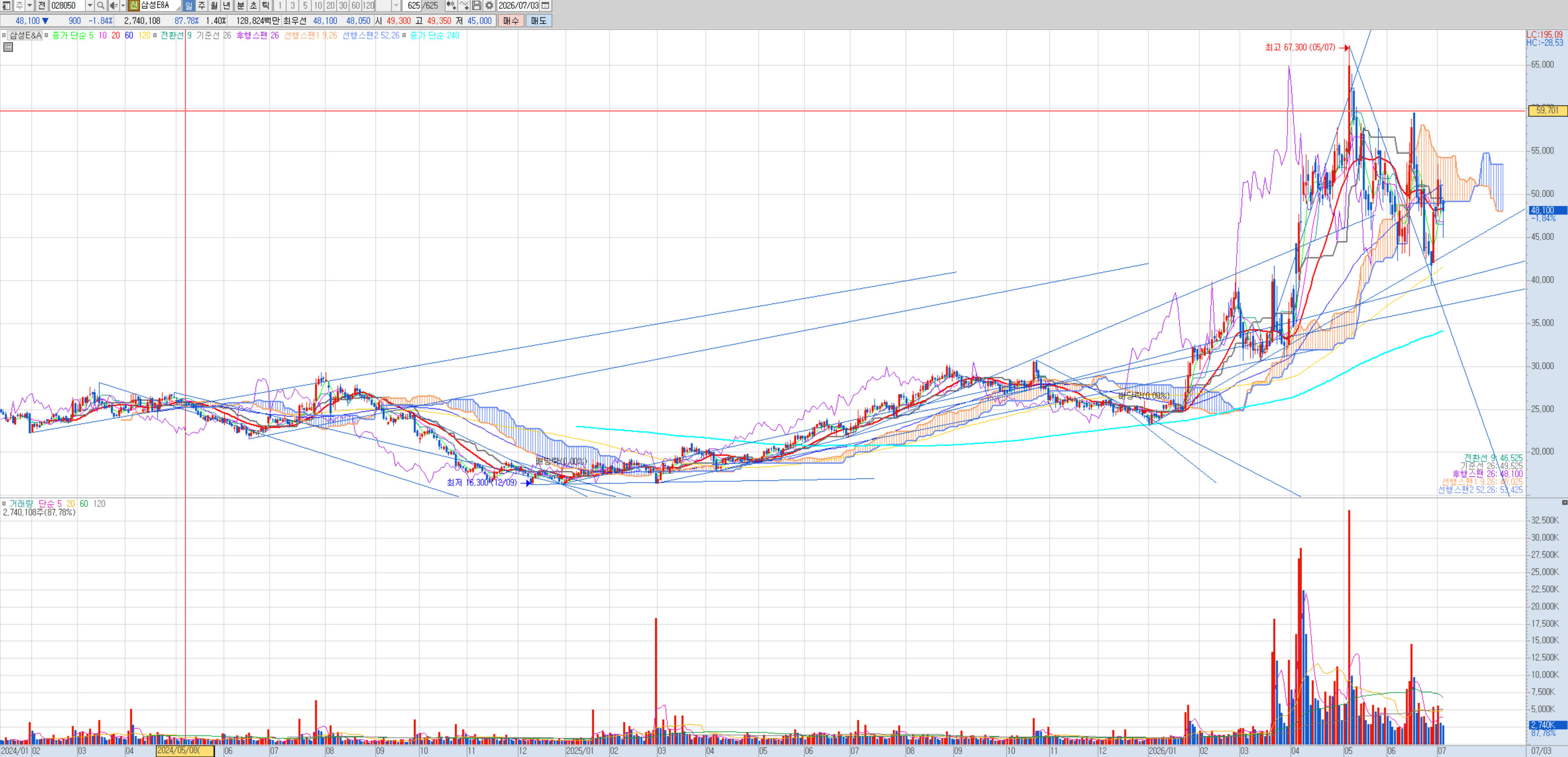Screen dimensions: 1568x757
Task: Click the 07/03 date label at axis corner
Action: (1541, 751)
